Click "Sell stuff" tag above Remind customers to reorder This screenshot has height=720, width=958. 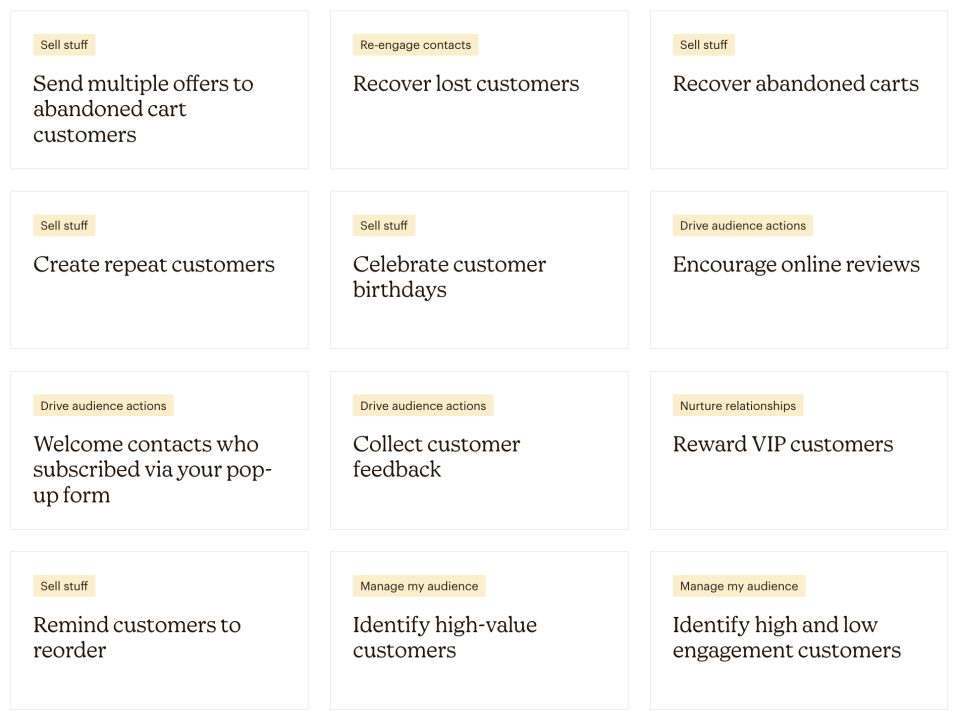click(64, 586)
